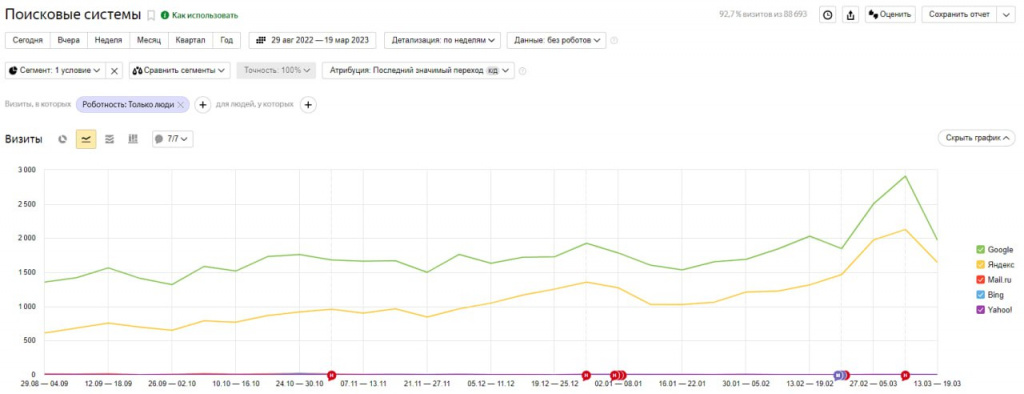Expand the arrow beside Сохранить отчет
The height and width of the screenshot is (394, 1024).
click(1005, 14)
